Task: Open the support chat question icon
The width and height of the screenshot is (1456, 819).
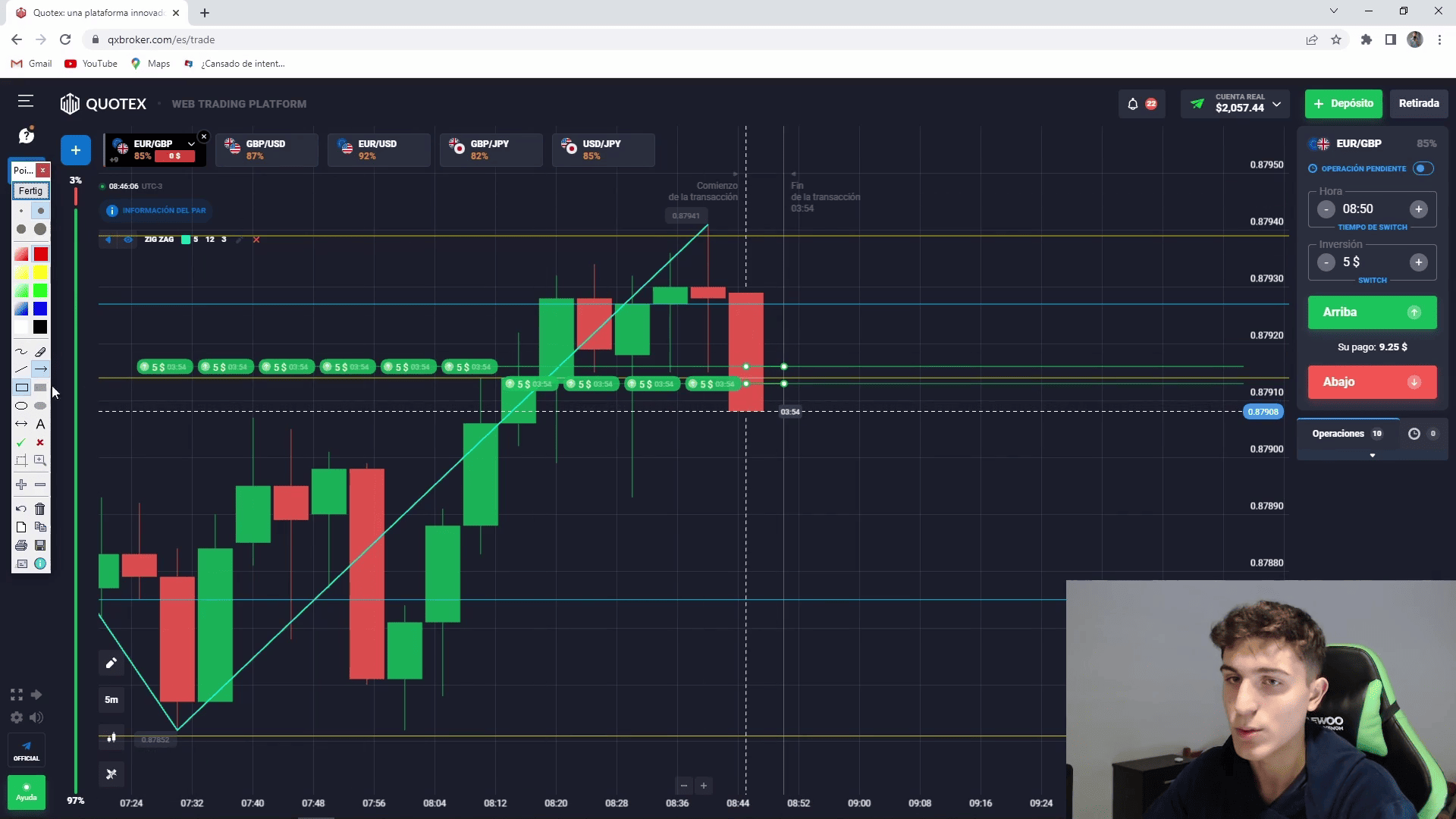Action: tap(27, 135)
